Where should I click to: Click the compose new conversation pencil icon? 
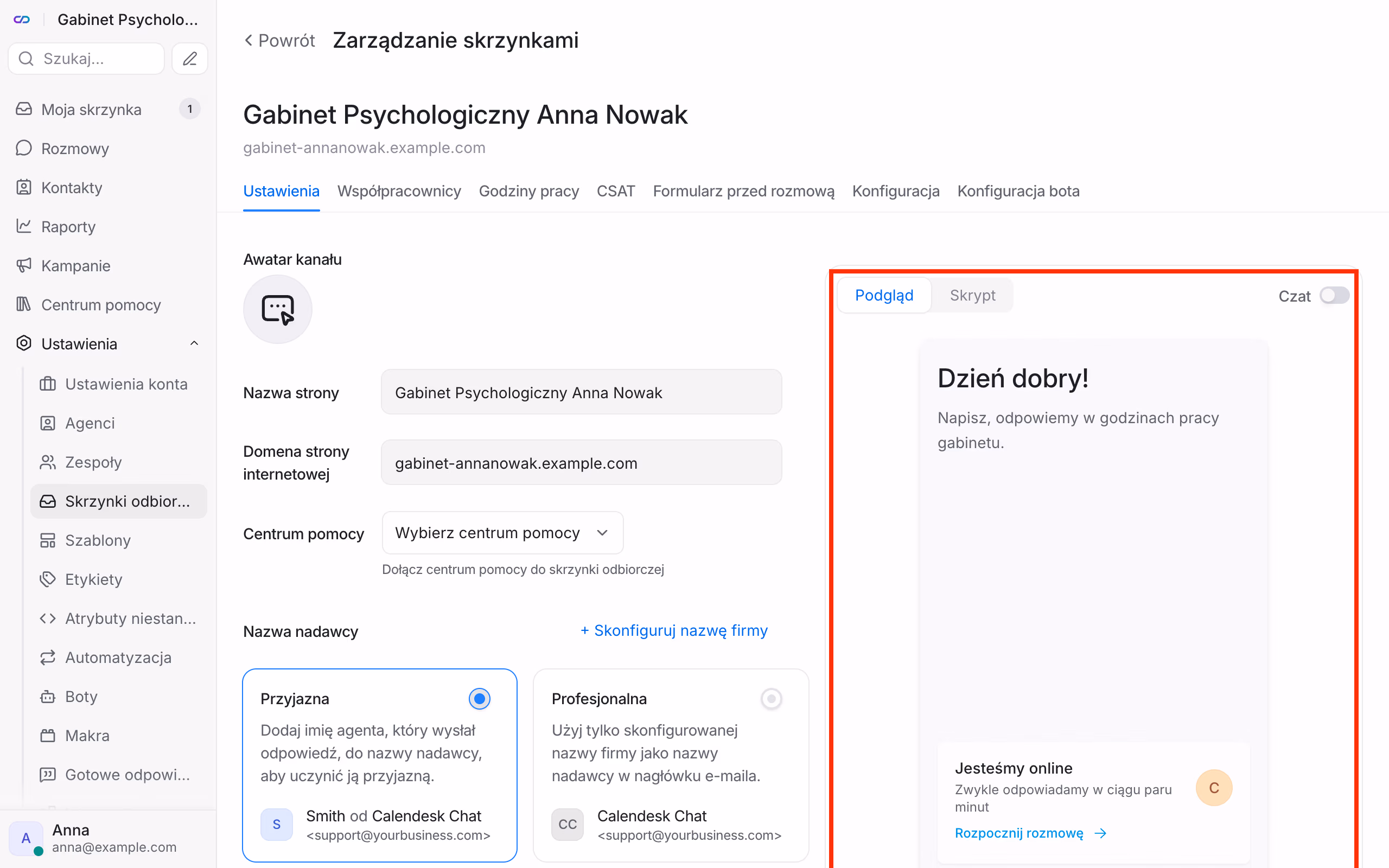point(190,59)
